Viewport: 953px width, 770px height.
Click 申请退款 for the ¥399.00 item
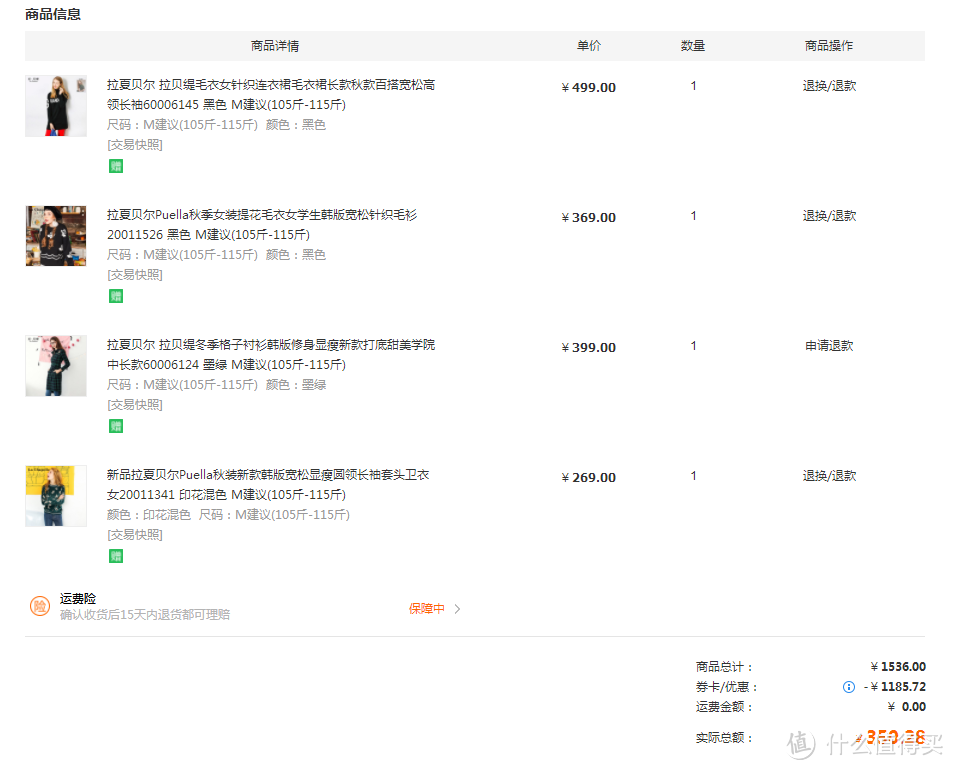(829, 346)
